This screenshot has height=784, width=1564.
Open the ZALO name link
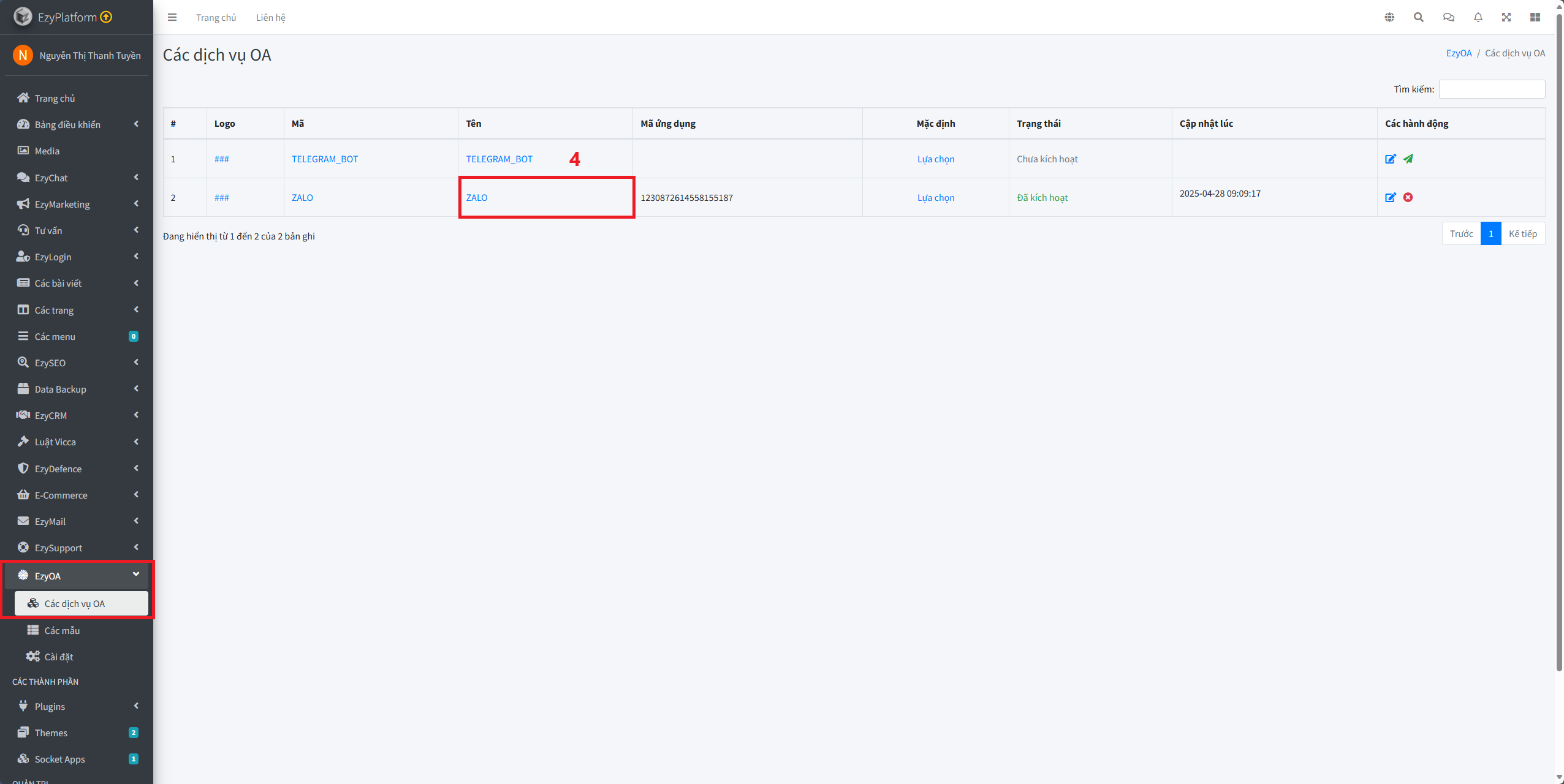(477, 197)
